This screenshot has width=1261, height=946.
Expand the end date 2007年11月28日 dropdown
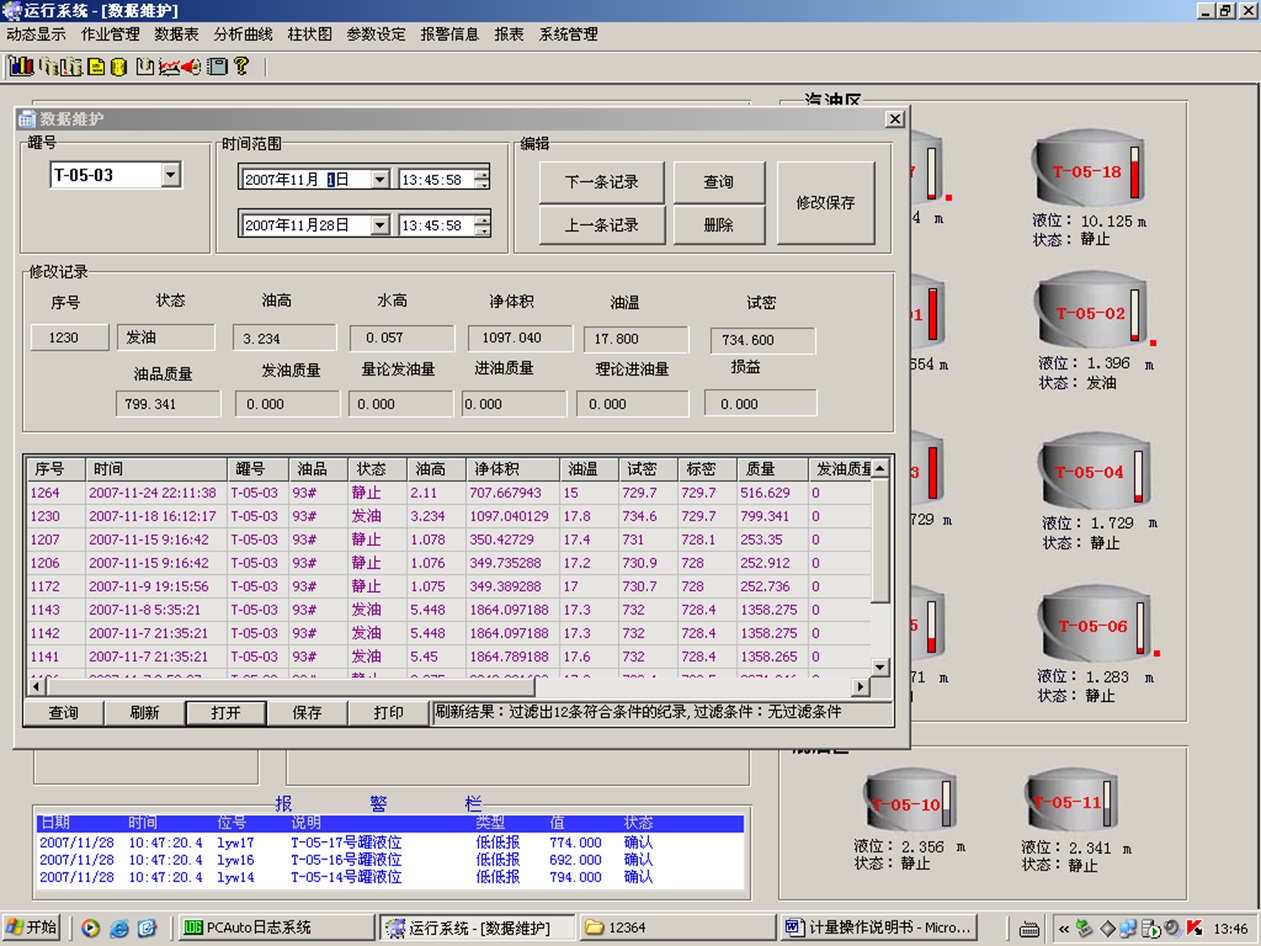pos(380,226)
